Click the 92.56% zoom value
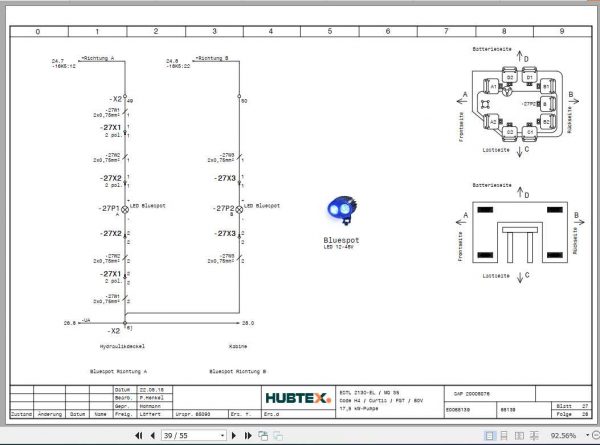Screen dimensions: 600x445 [563, 435]
